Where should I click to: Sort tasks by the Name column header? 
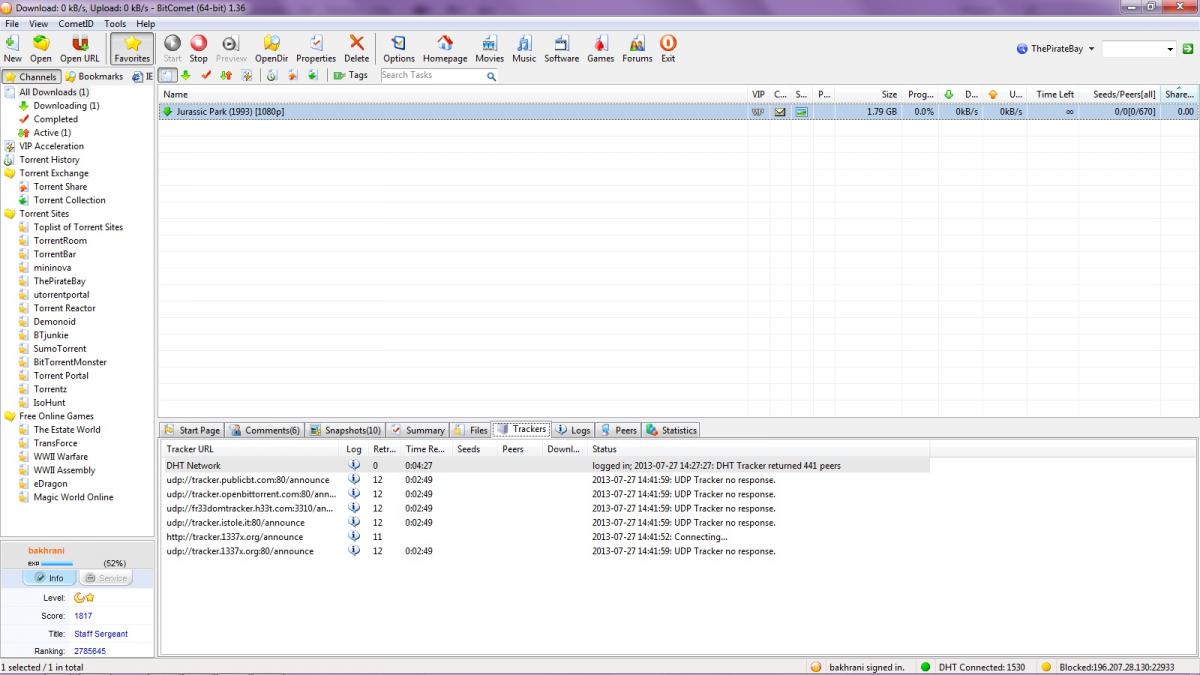(x=453, y=94)
